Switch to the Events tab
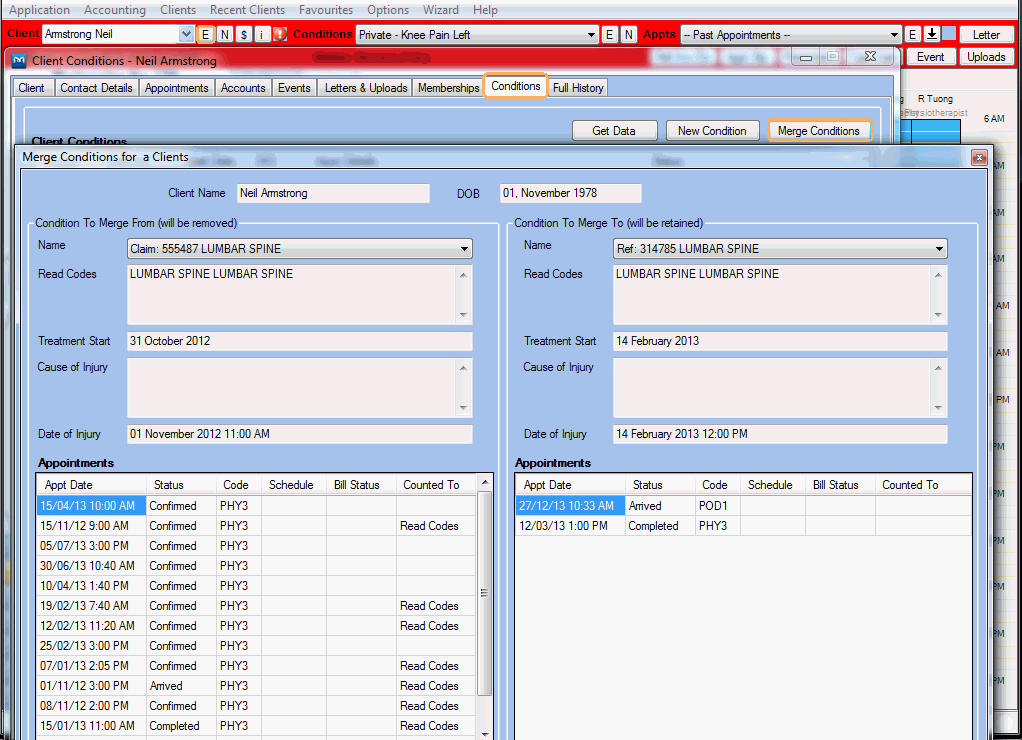Viewport: 1022px width, 740px height. [x=294, y=88]
